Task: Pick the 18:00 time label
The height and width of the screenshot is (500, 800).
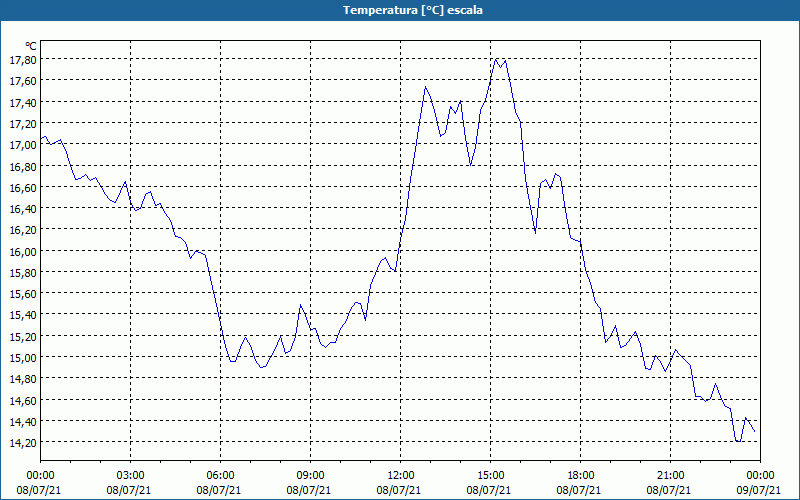Action: (x=581, y=476)
